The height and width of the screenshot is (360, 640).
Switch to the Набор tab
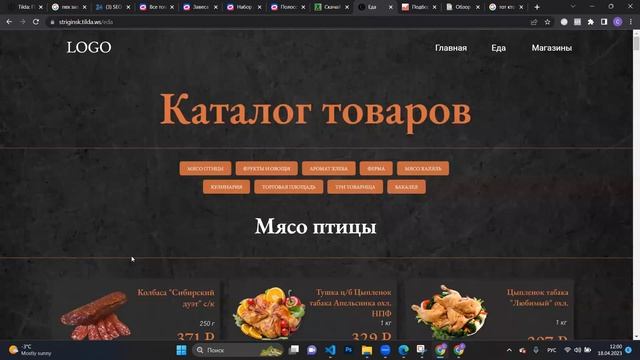244,7
